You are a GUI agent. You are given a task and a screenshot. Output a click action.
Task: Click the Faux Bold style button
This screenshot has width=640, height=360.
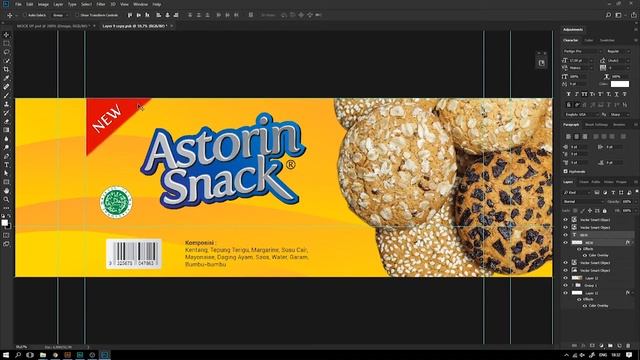569,94
